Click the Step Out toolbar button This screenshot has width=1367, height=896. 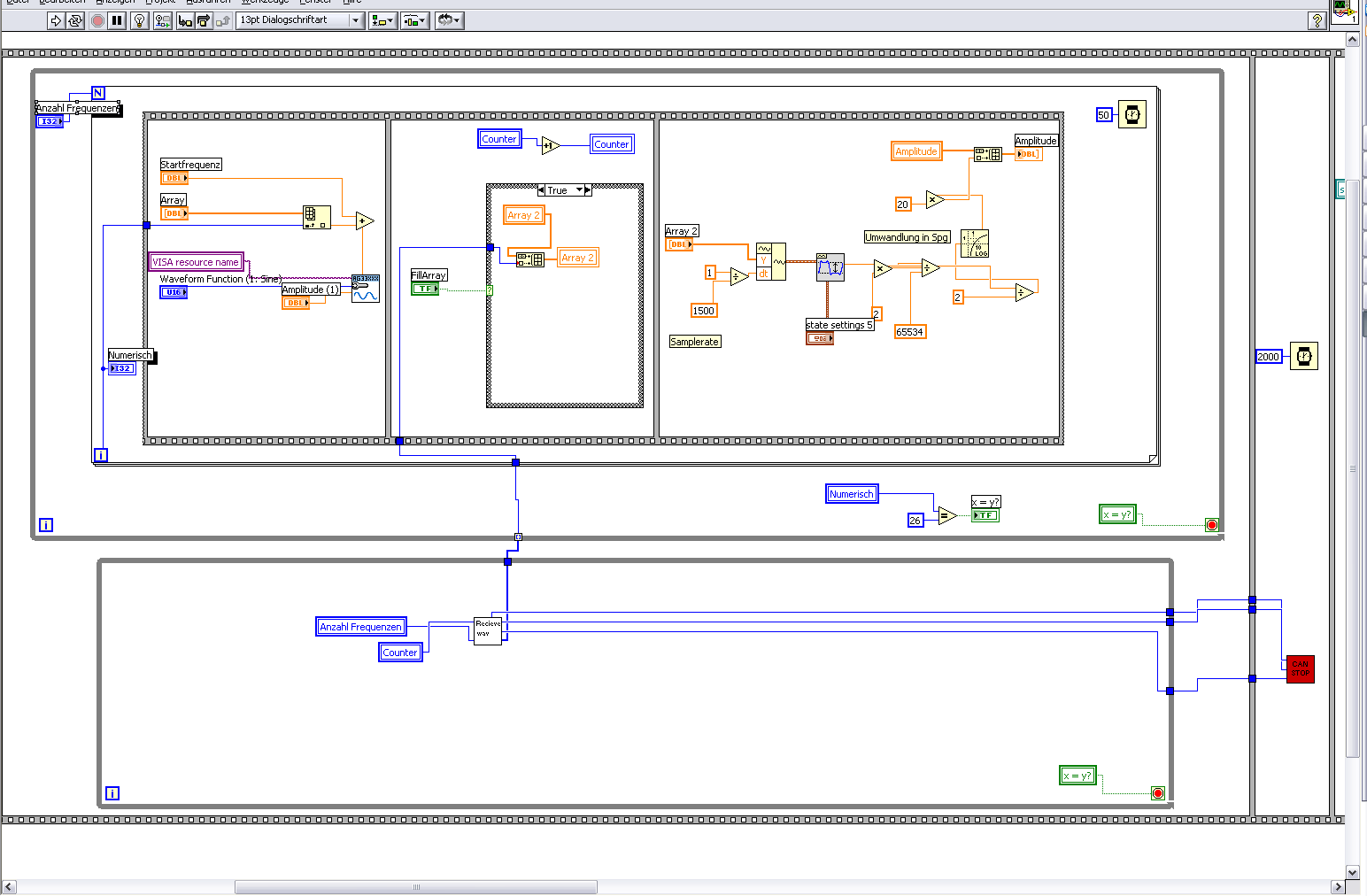coord(223,20)
